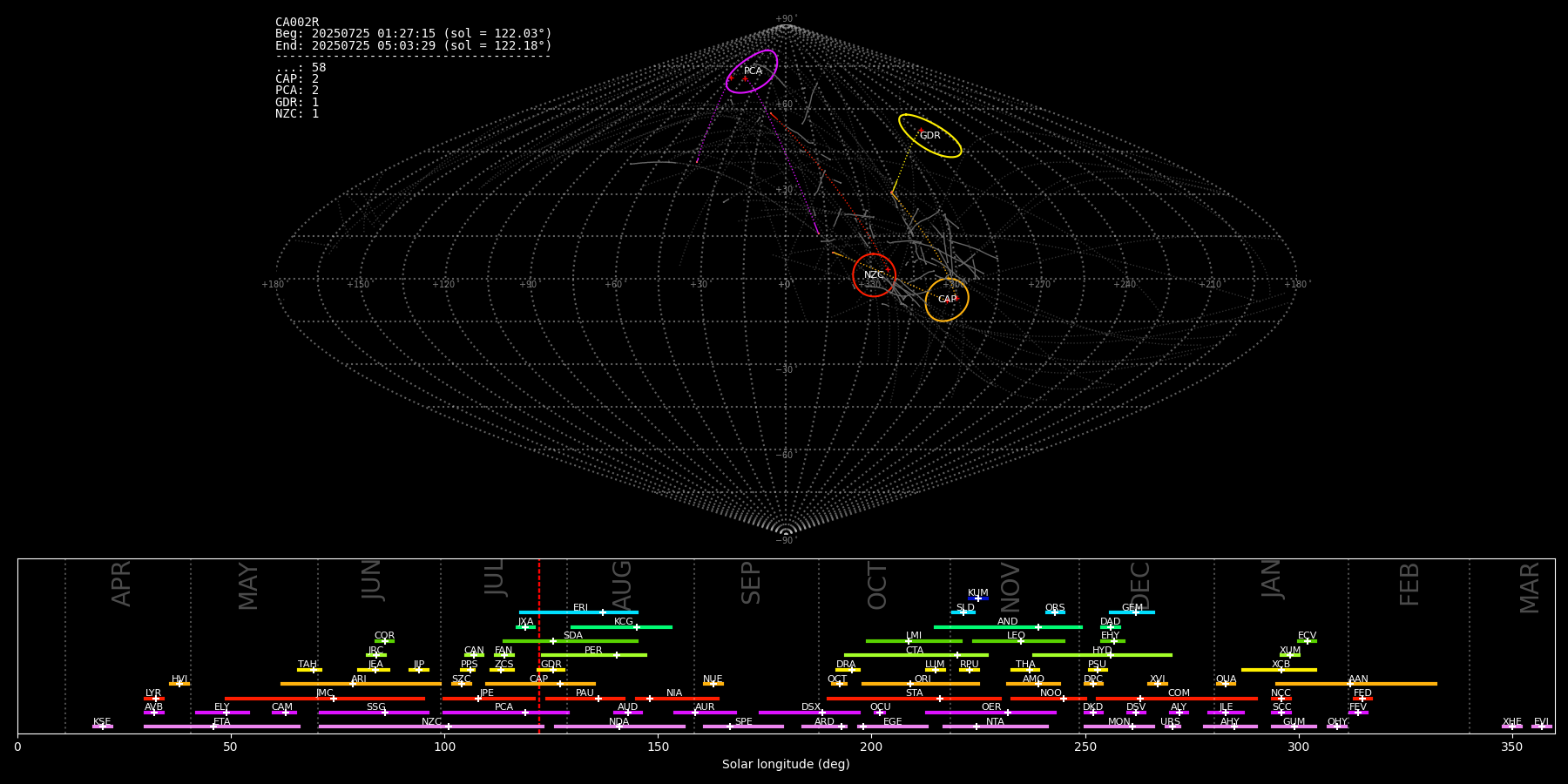Screen dimensions: 1568x784
Task: Click the JAN month label
Action: click(x=1272, y=579)
